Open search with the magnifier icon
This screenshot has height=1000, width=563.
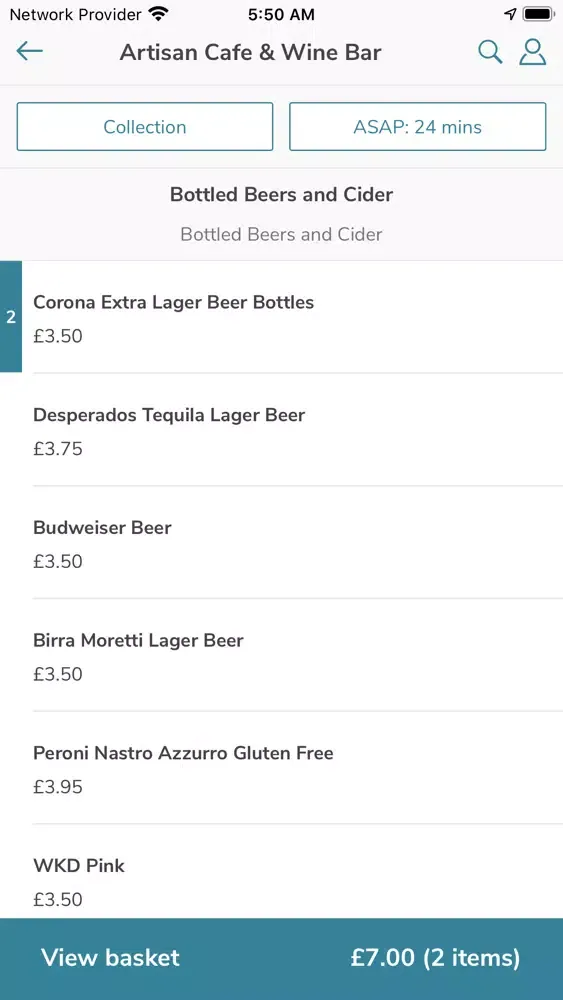click(x=490, y=52)
